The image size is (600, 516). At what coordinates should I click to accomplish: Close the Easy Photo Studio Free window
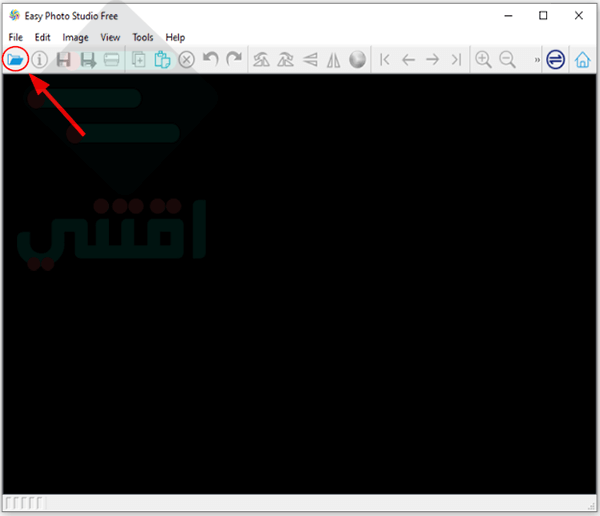[x=579, y=16]
